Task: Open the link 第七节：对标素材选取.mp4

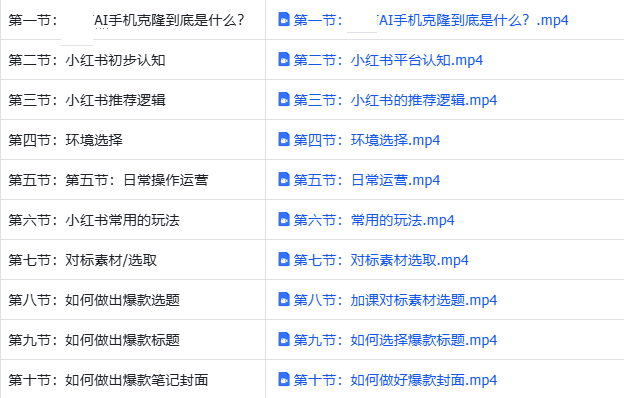Action: (x=381, y=260)
